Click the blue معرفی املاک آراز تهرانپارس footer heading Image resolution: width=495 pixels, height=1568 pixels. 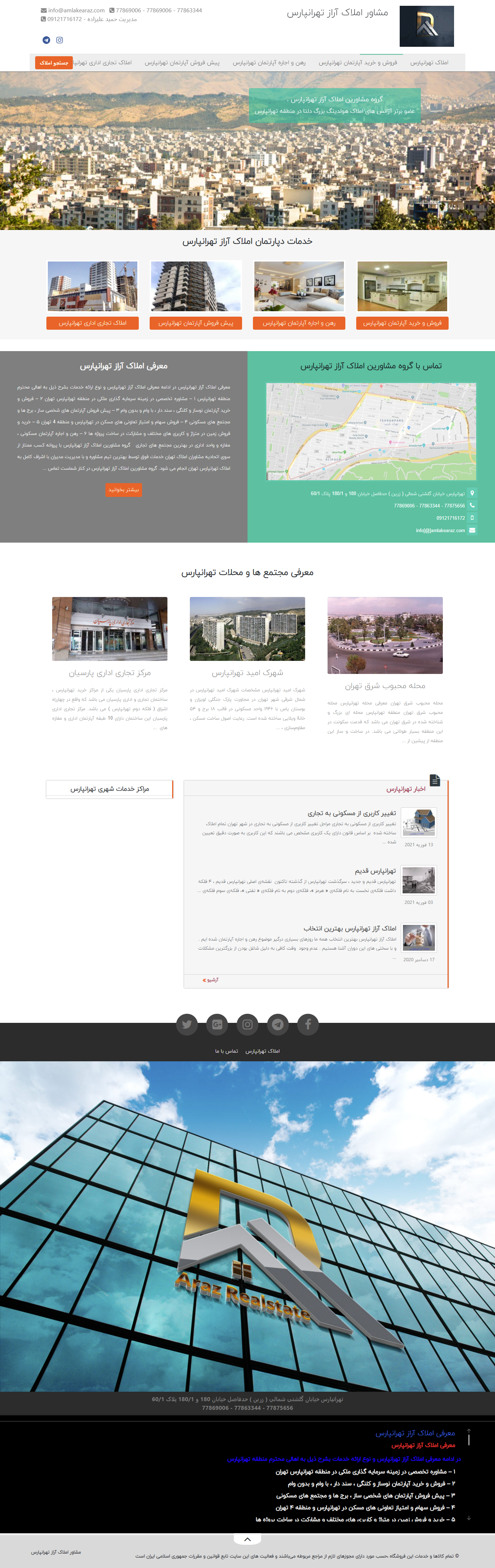point(415,1433)
